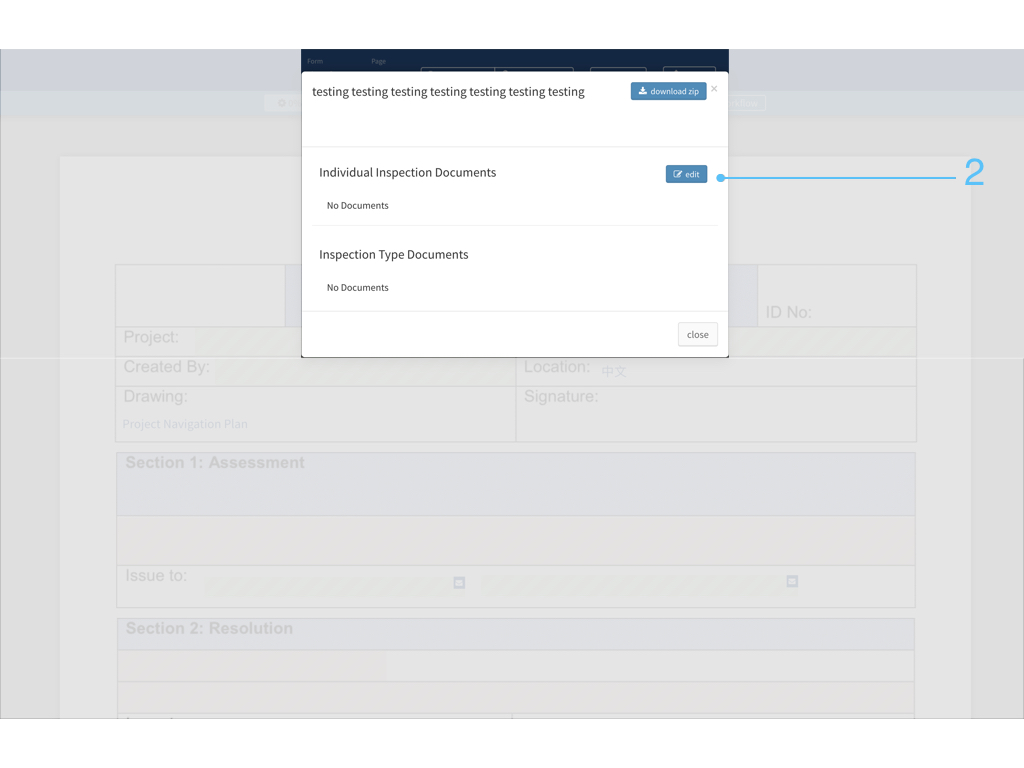
Task: Close the dialog with the X icon
Action: point(714,89)
